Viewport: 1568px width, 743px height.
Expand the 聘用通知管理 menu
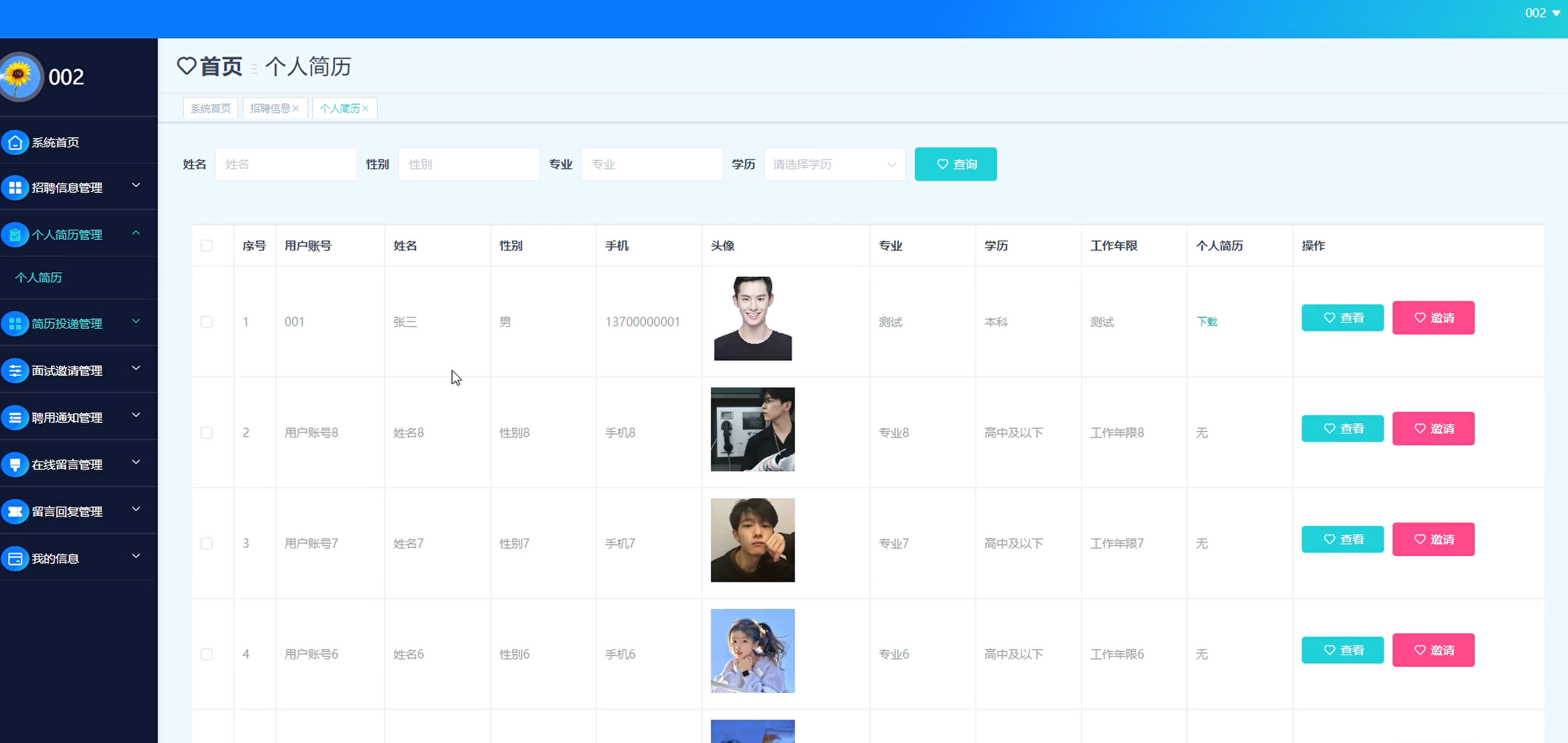coord(136,415)
